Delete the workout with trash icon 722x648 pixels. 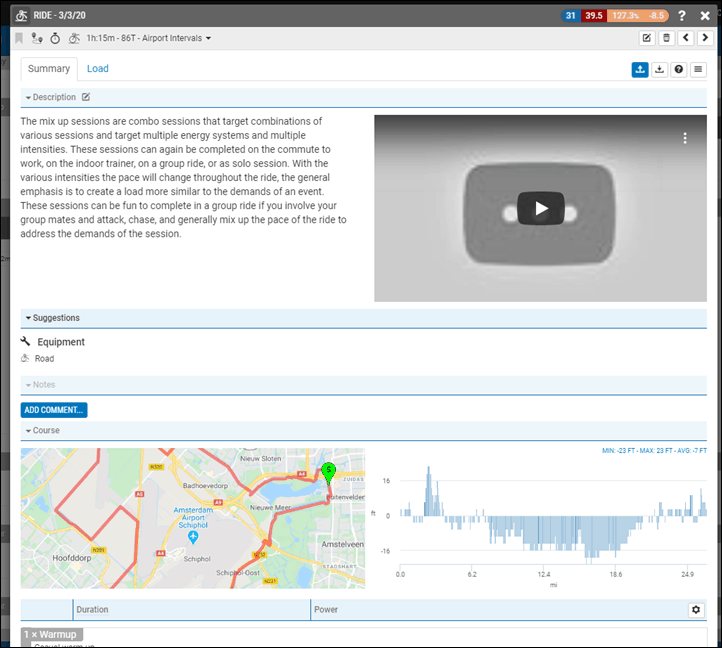666,38
